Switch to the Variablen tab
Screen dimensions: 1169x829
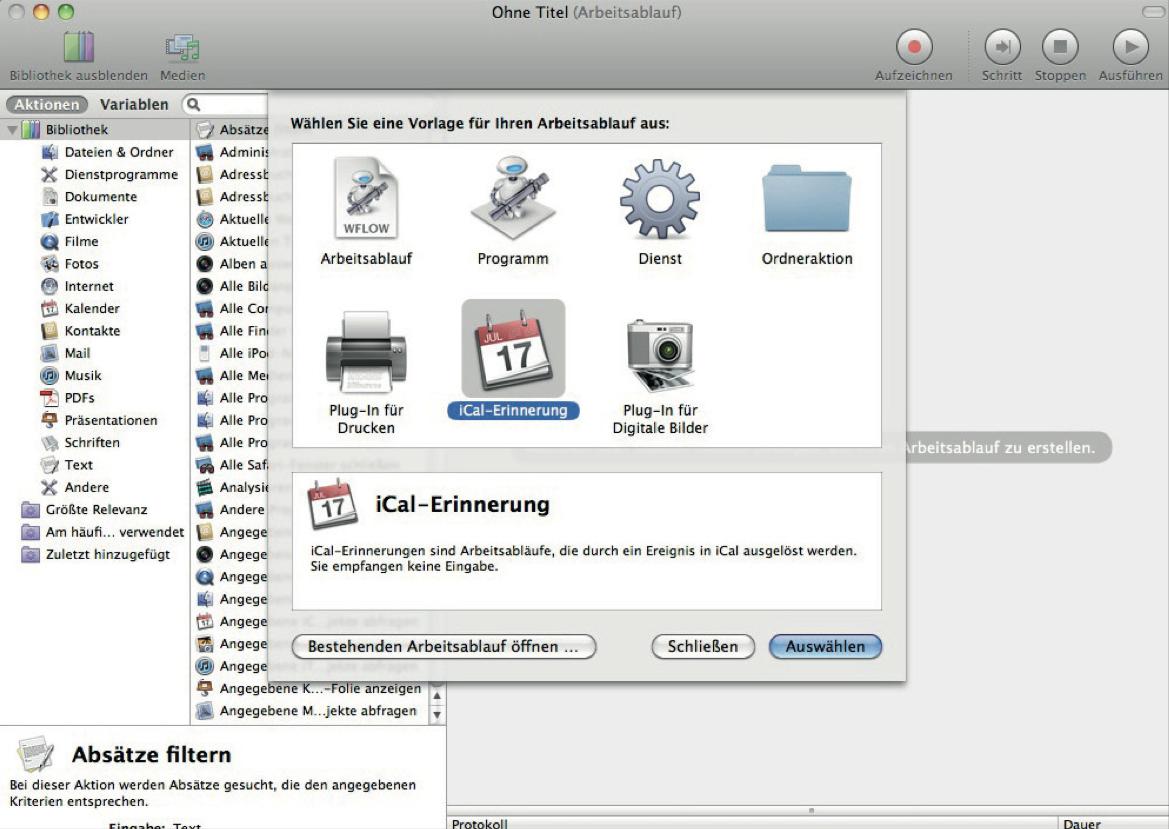134,104
